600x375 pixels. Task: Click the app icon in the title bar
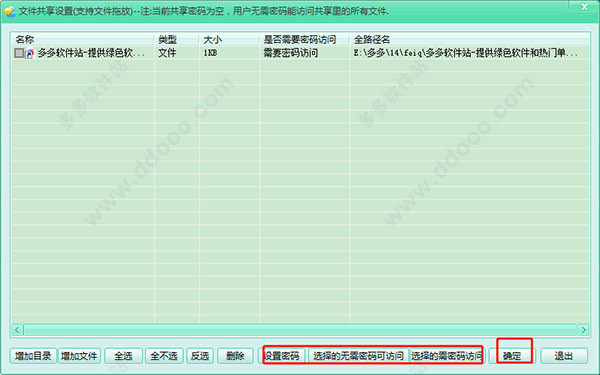click(x=10, y=11)
